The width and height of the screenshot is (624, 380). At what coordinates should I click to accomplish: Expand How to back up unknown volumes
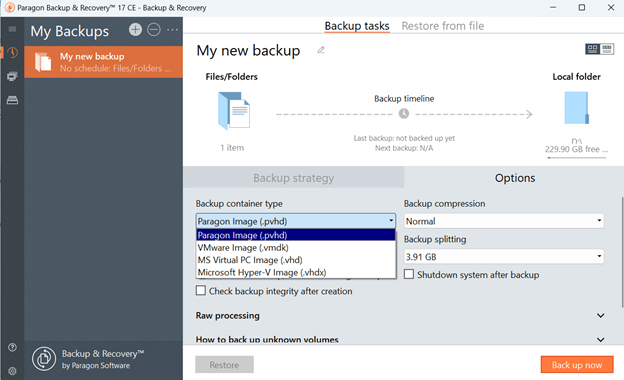[601, 339]
